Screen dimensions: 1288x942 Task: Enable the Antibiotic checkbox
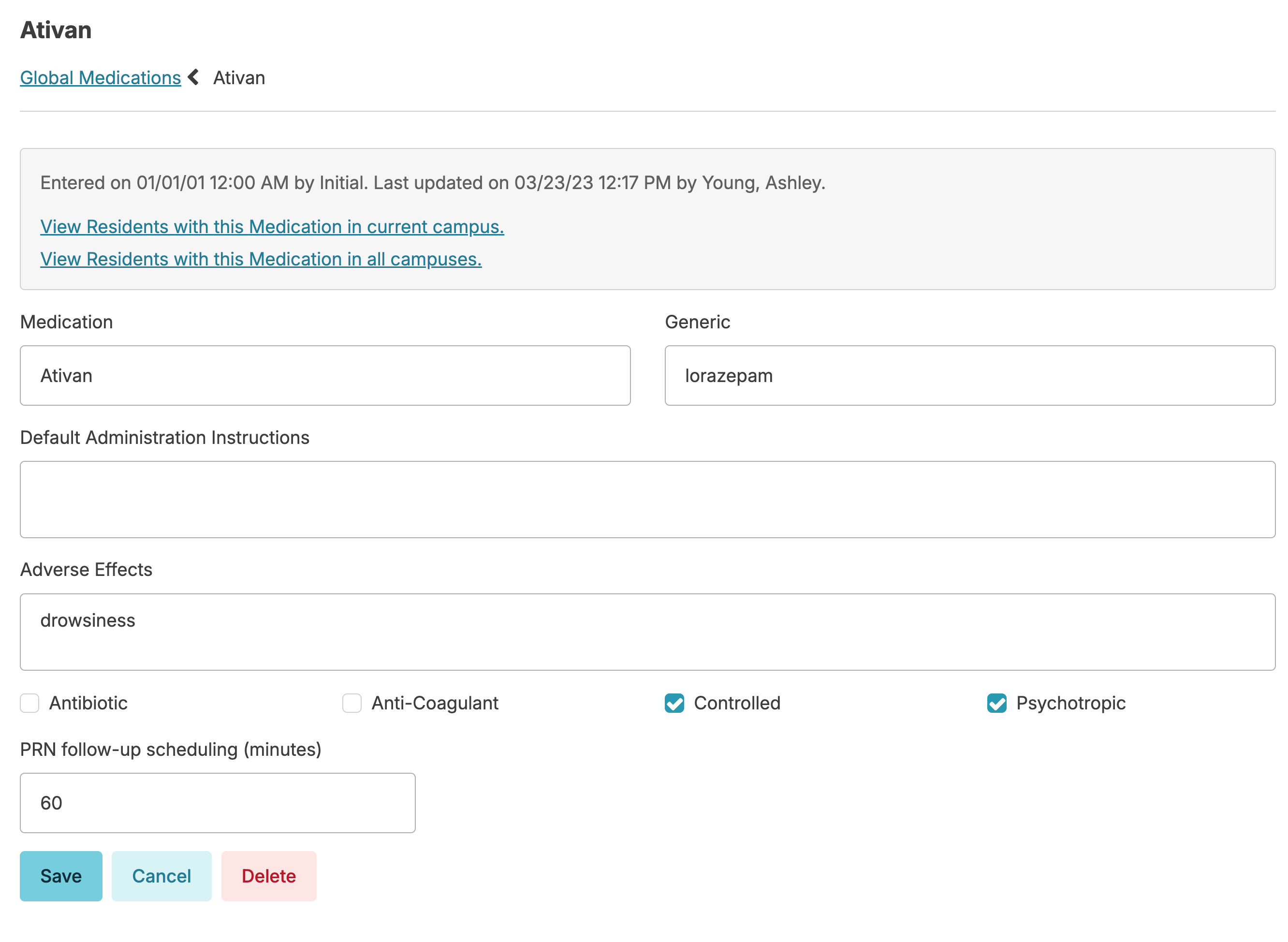point(29,703)
